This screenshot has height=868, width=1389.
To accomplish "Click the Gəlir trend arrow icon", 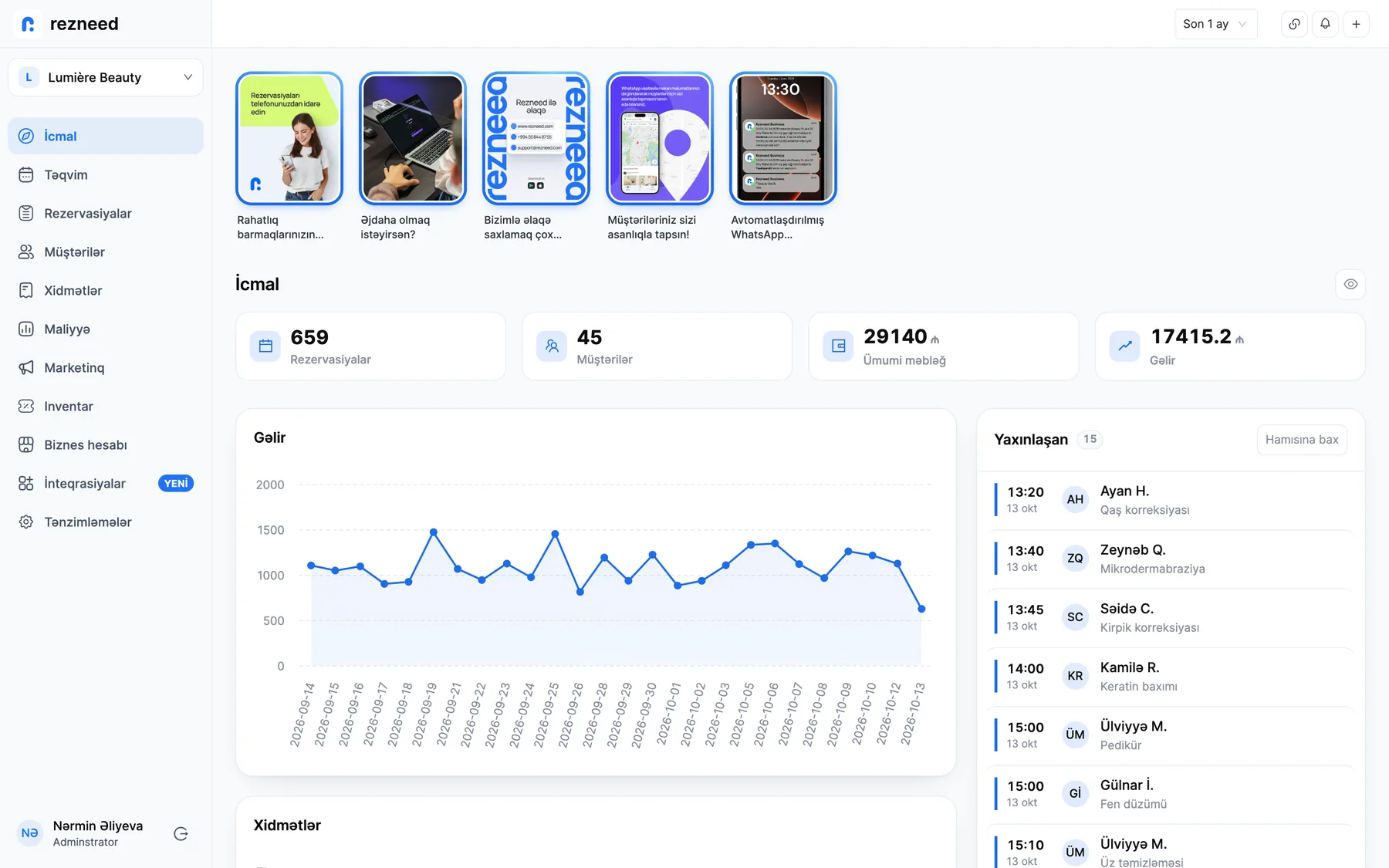I will point(1124,346).
